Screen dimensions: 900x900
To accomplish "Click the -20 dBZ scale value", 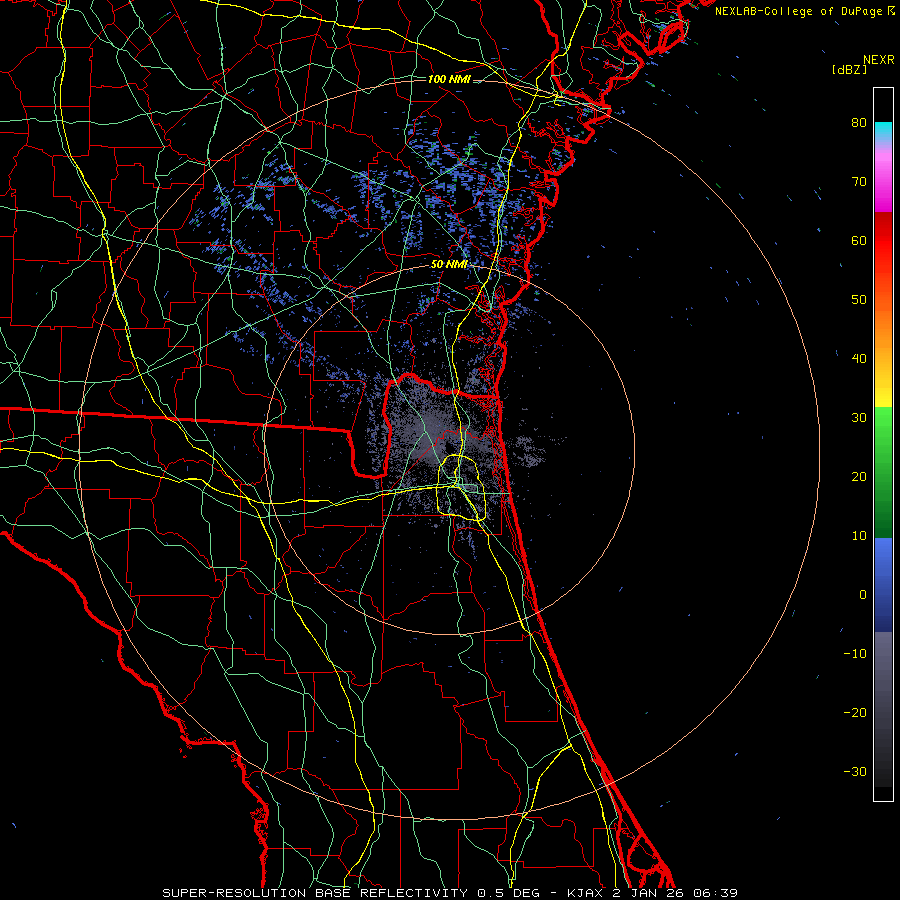I will coord(855,713).
